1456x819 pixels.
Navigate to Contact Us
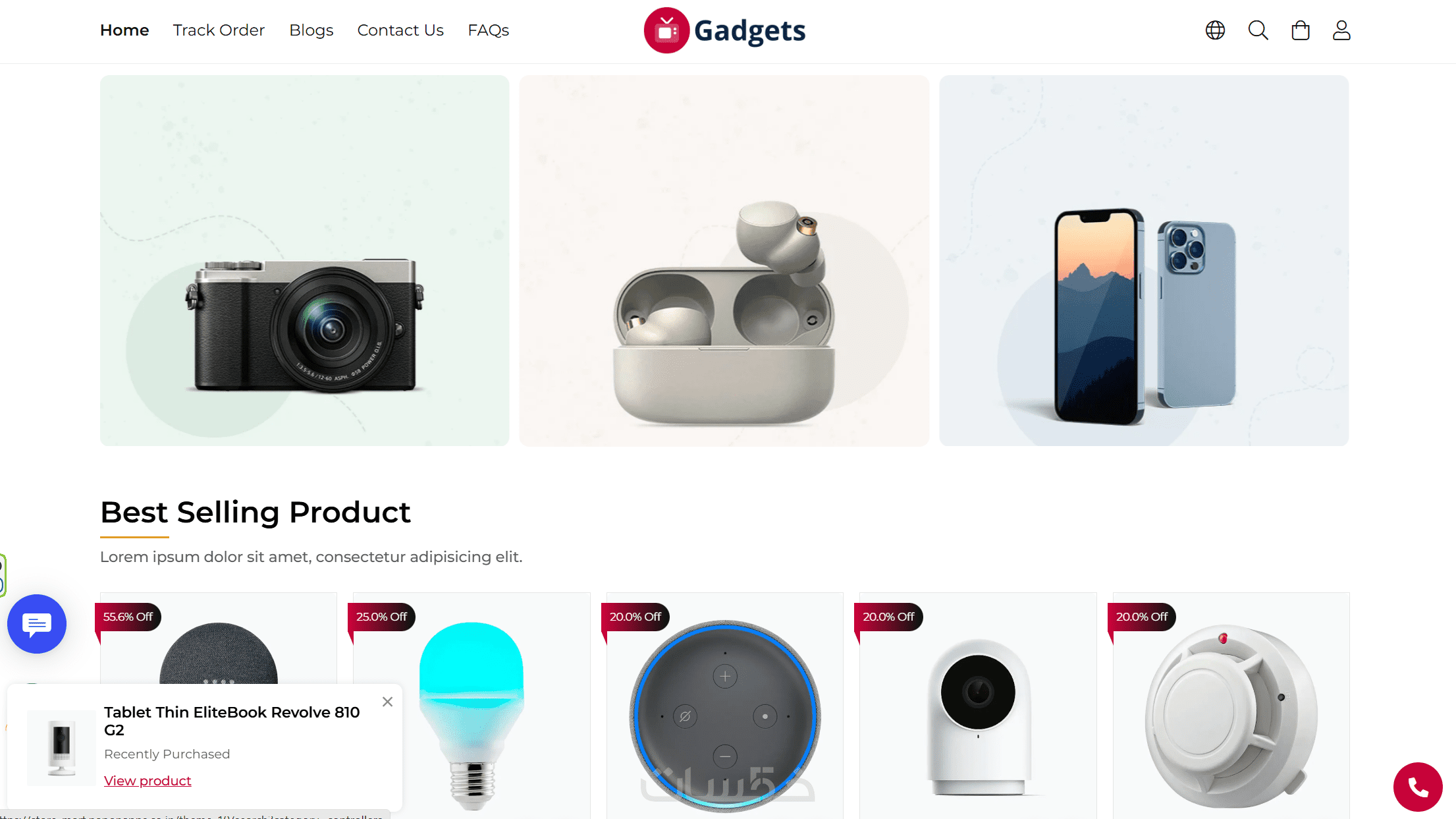tap(400, 30)
